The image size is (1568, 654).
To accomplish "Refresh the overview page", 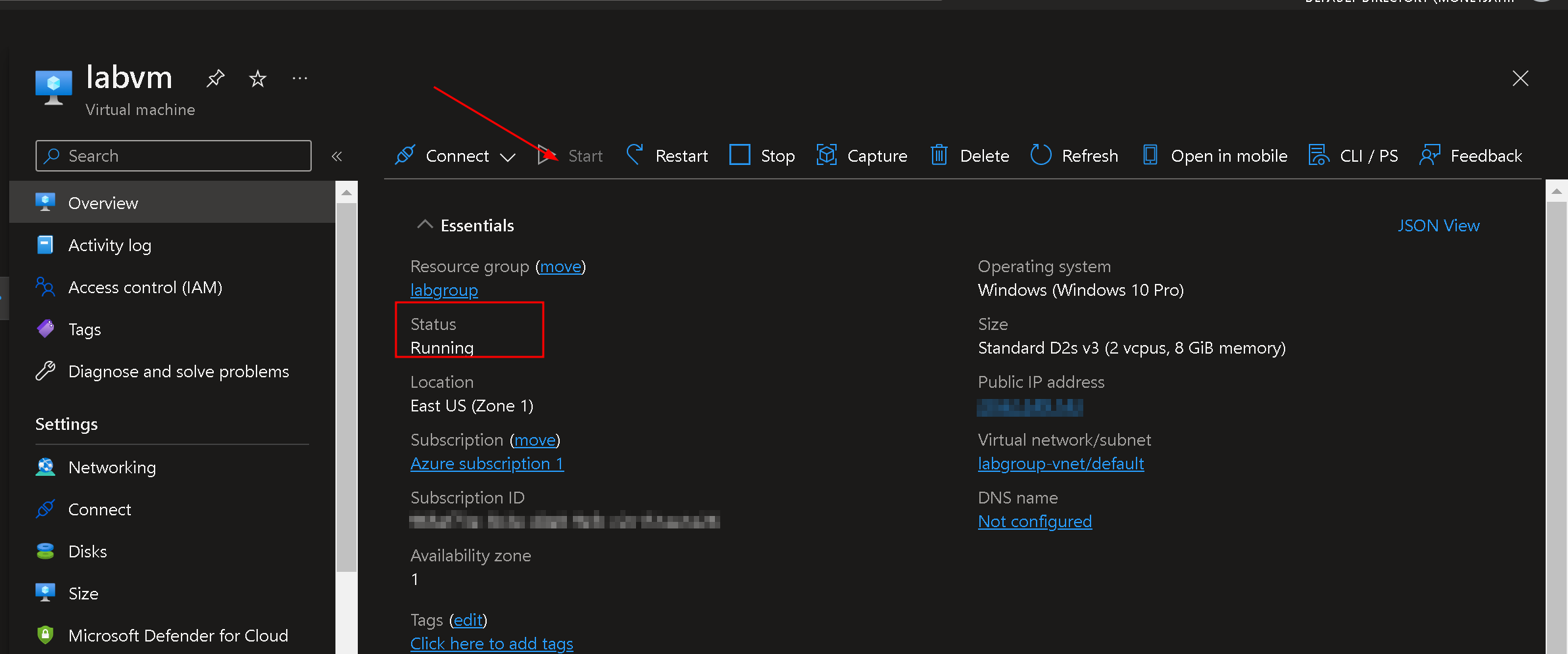I will coord(1075,156).
